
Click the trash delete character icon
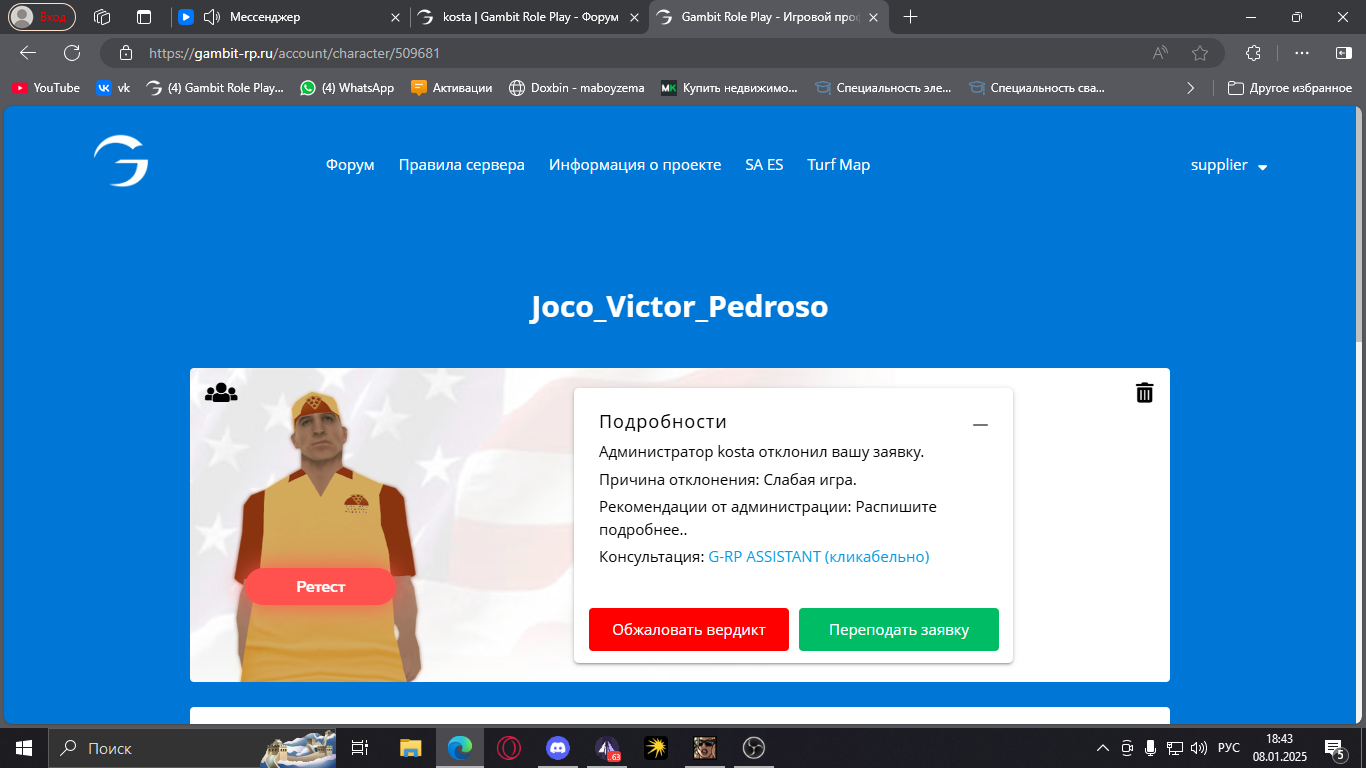pos(1144,393)
